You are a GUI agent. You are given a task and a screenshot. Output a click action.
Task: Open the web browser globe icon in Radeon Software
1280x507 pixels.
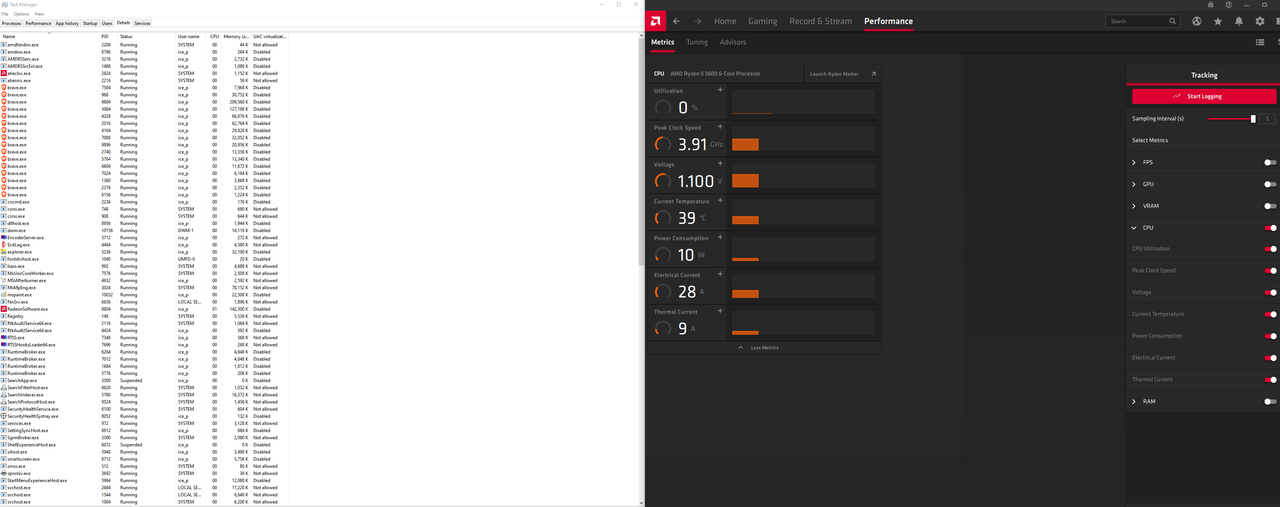(x=1197, y=21)
